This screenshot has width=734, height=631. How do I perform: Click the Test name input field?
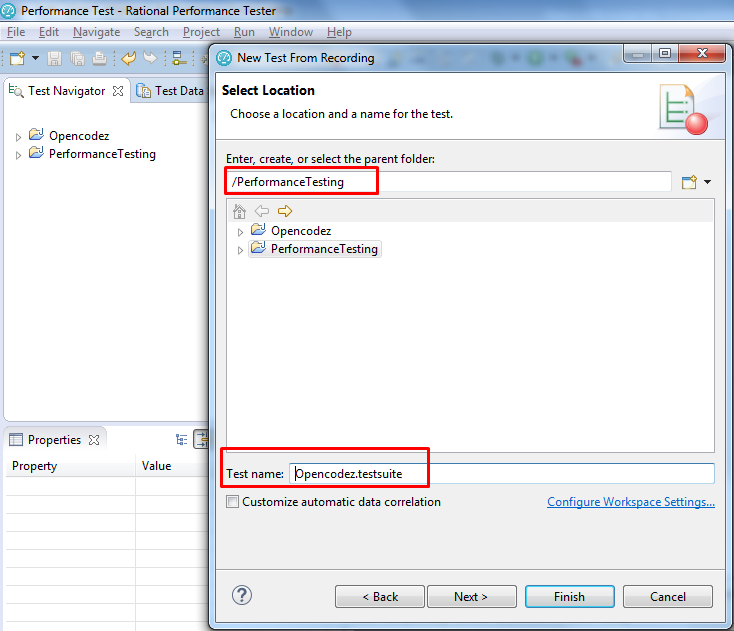click(x=502, y=474)
